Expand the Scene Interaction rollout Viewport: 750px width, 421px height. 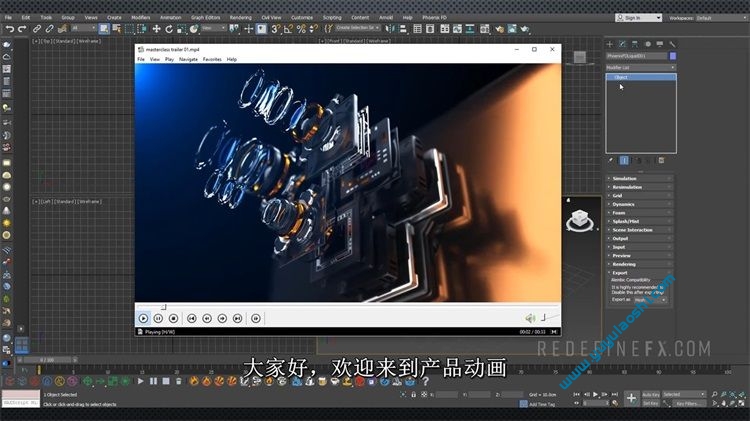tap(640, 230)
